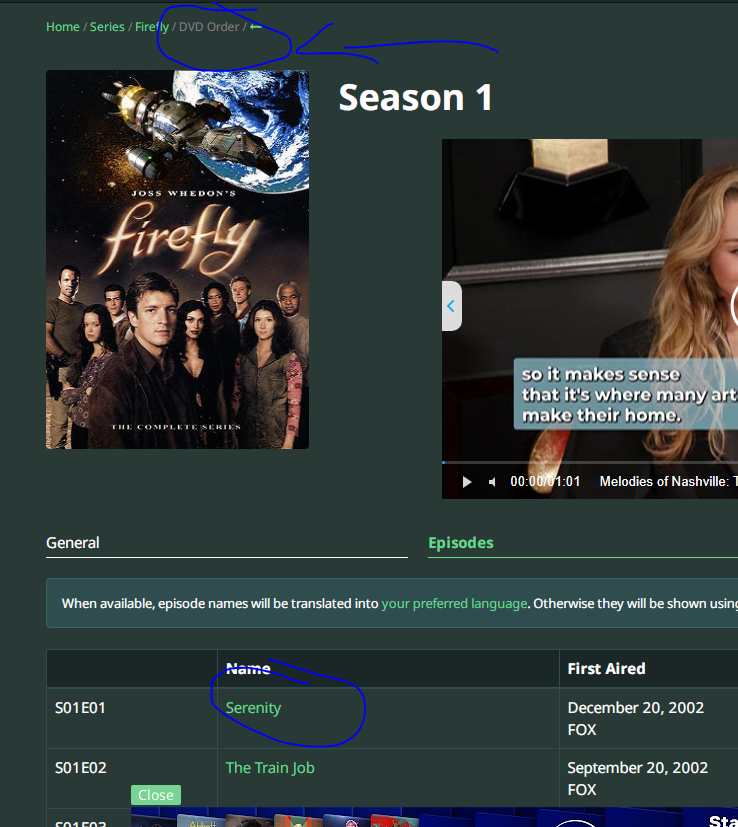Screen dimensions: 738x827
Task: Open the Serenity episode link
Action: click(253, 708)
